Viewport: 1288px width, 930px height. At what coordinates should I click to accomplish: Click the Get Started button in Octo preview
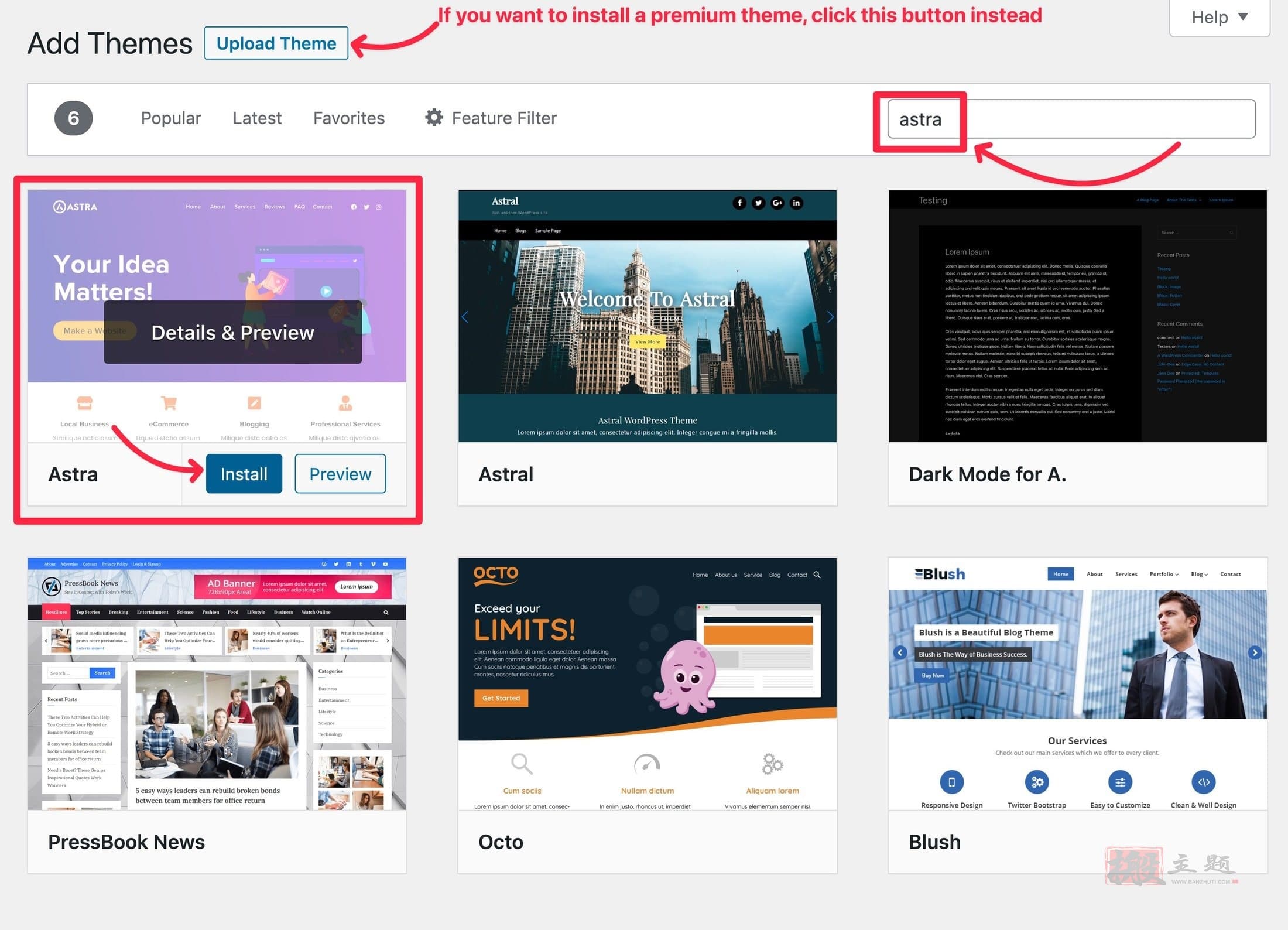tap(501, 698)
